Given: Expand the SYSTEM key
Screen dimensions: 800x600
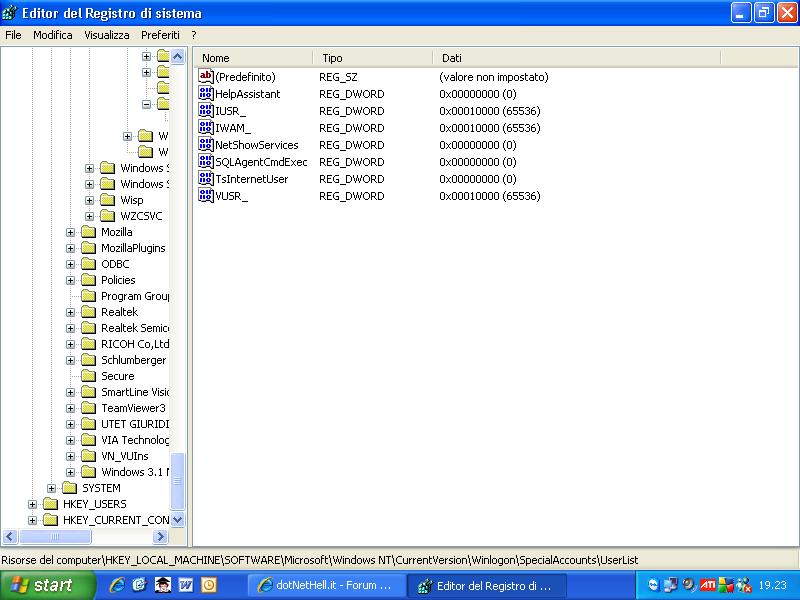Looking at the screenshot, I should click(52, 488).
